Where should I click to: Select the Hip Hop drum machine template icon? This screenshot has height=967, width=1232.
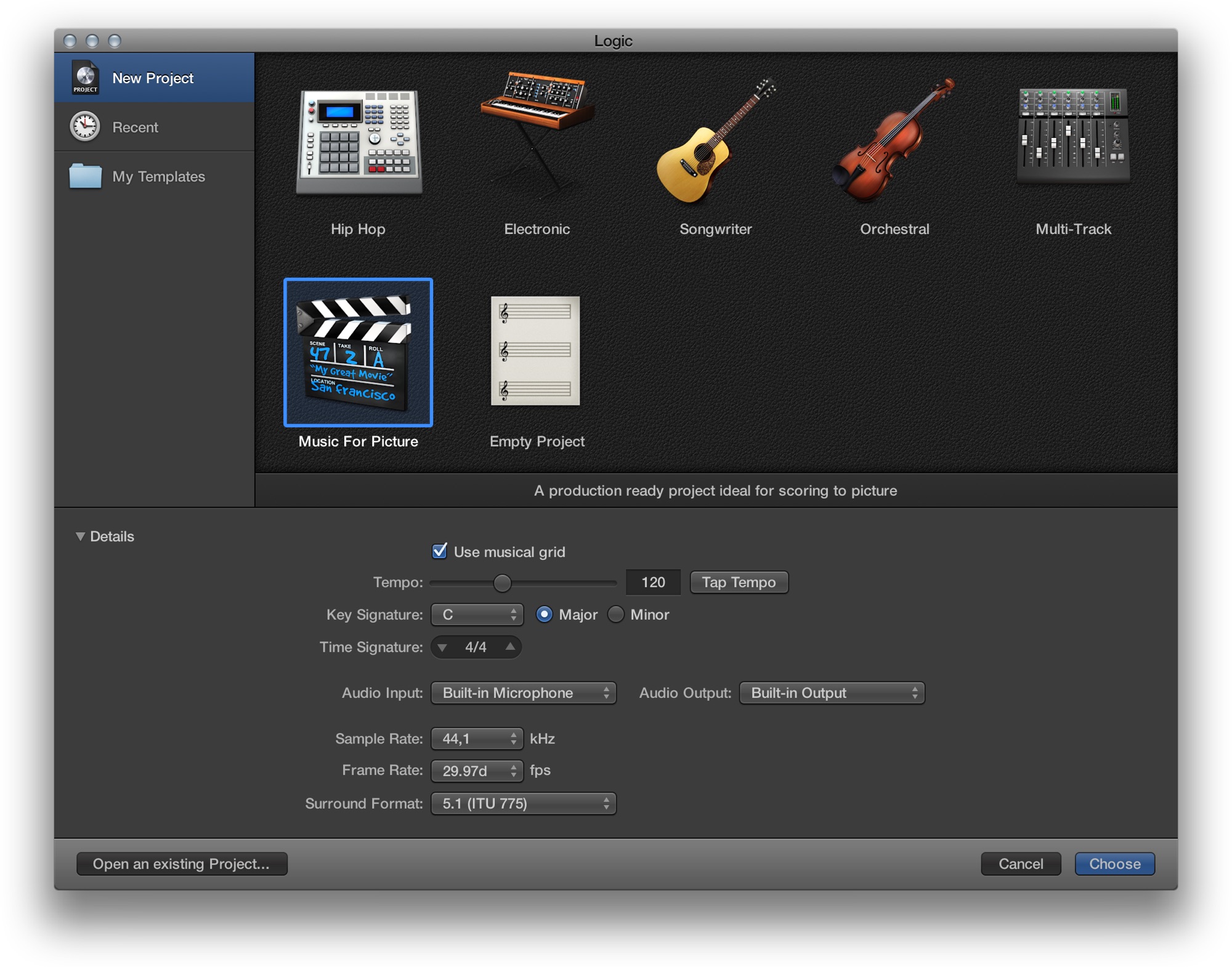pyautogui.click(x=359, y=142)
